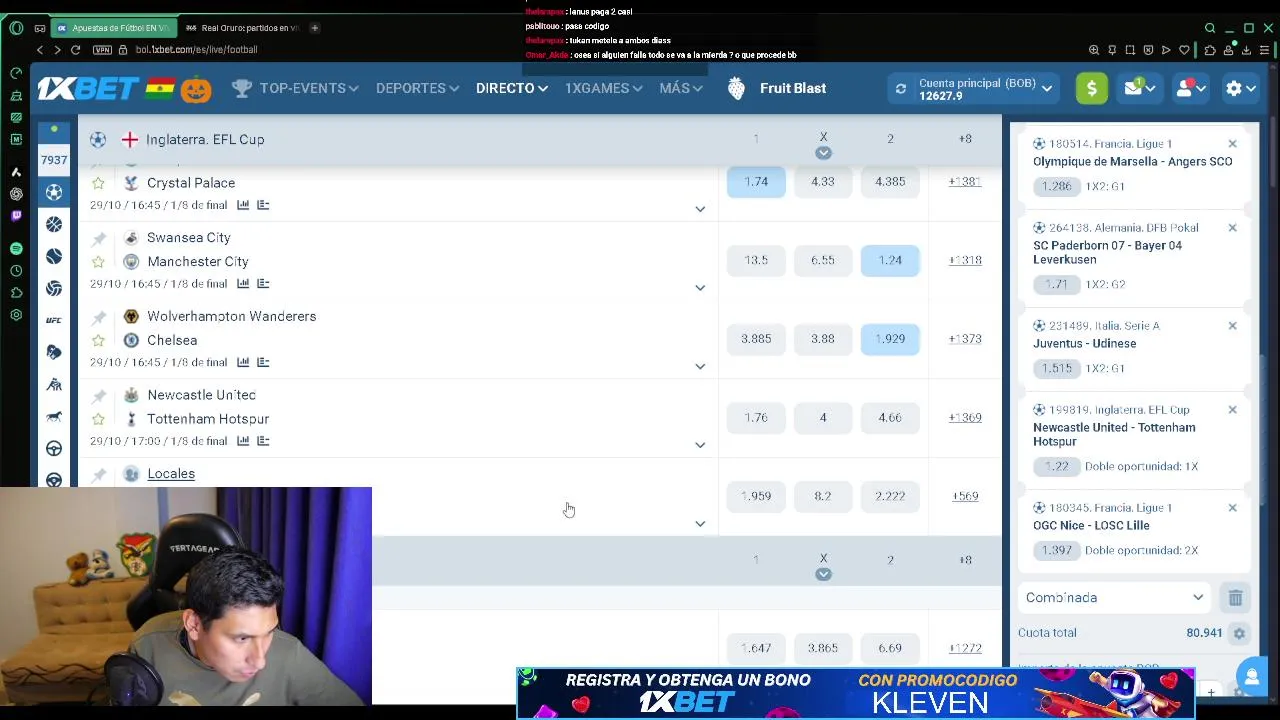
Task: Expand Newcastle vs Tottenham markets
Action: (700, 445)
